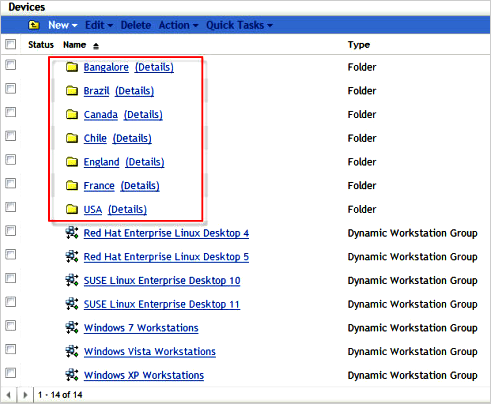
Task: Open Details for Canada
Action: (x=143, y=114)
